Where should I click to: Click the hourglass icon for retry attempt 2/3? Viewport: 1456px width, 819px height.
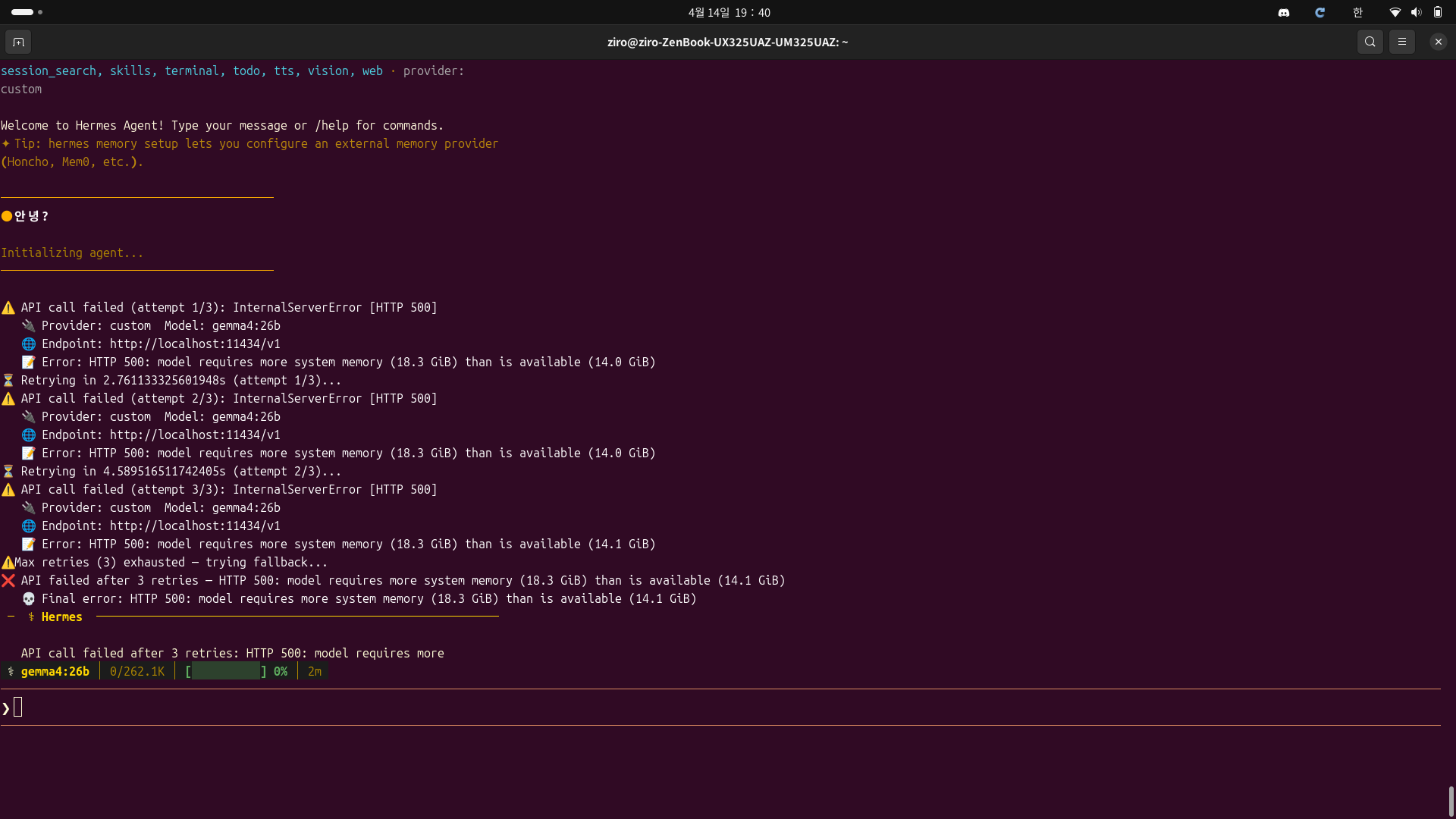8,471
